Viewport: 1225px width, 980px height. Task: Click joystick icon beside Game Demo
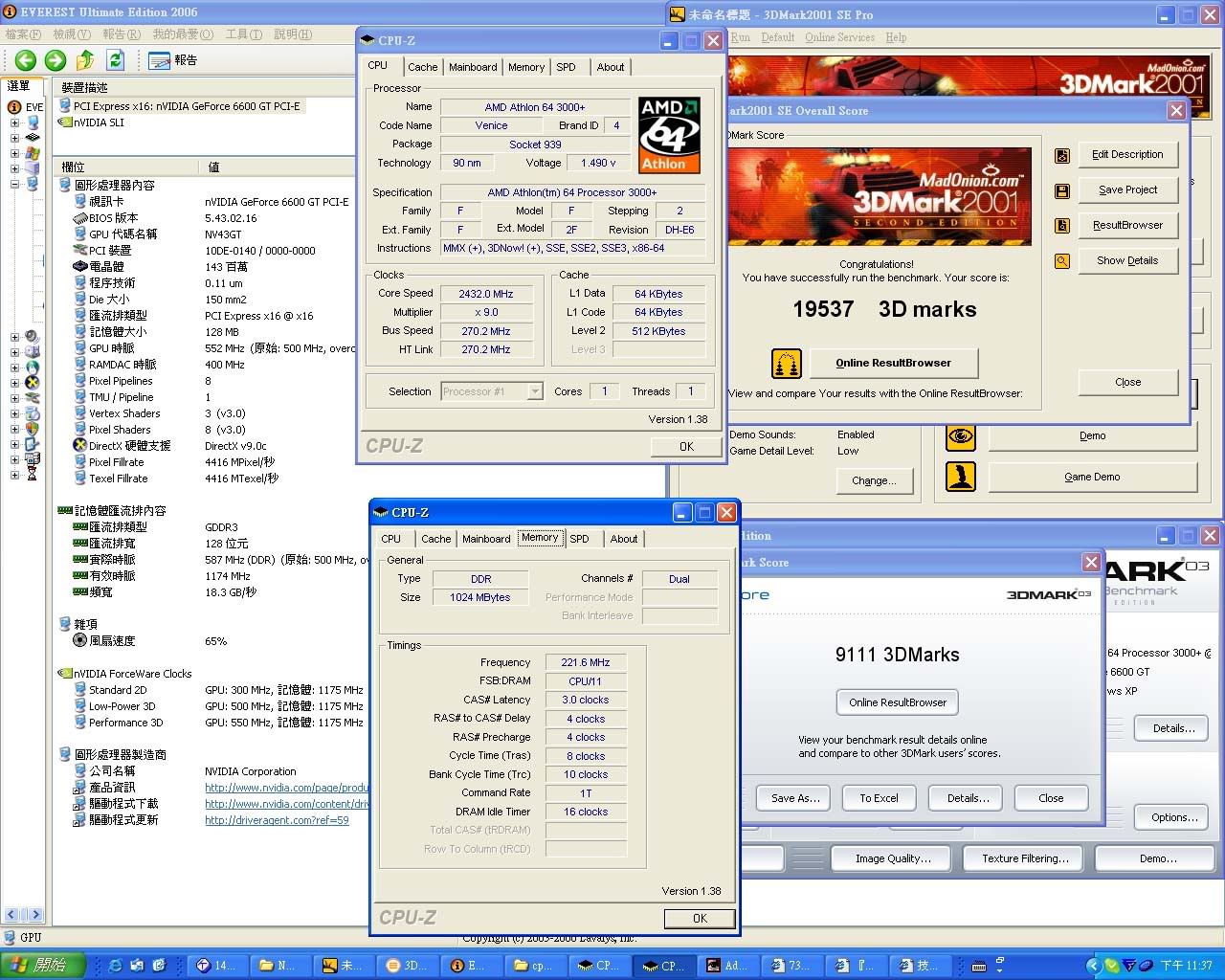tap(961, 477)
